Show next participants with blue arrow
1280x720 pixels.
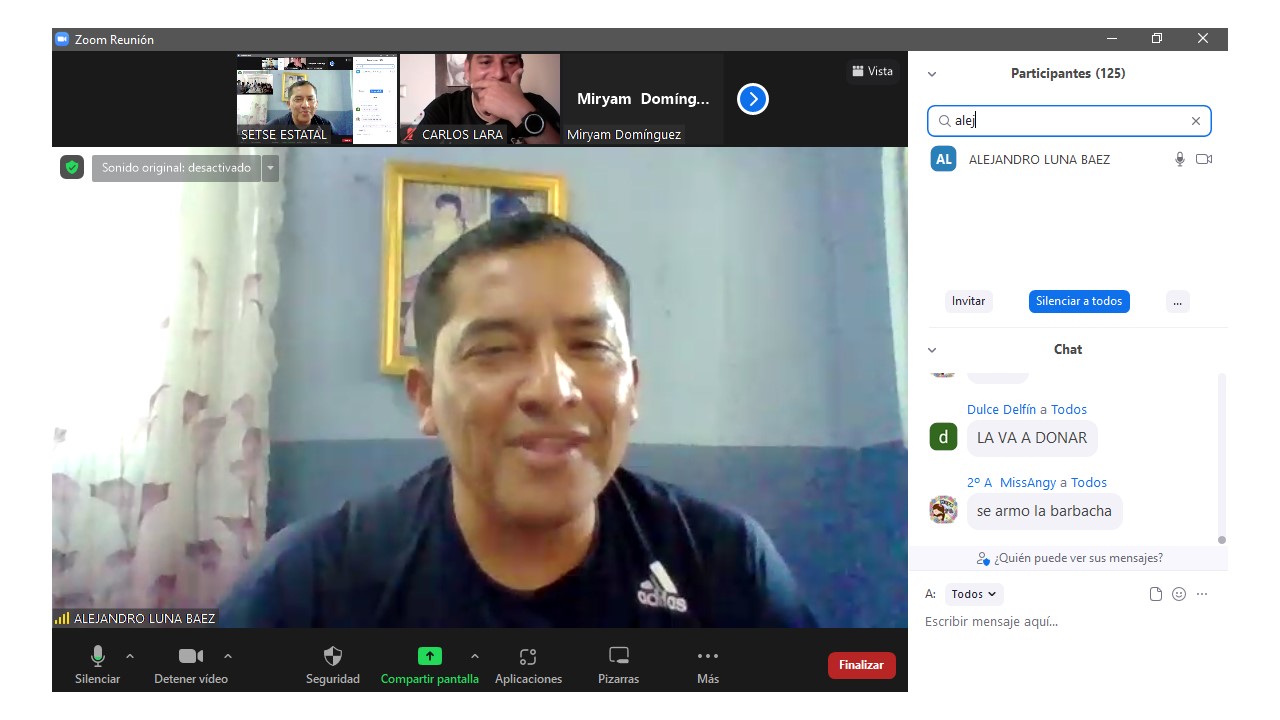tap(753, 99)
